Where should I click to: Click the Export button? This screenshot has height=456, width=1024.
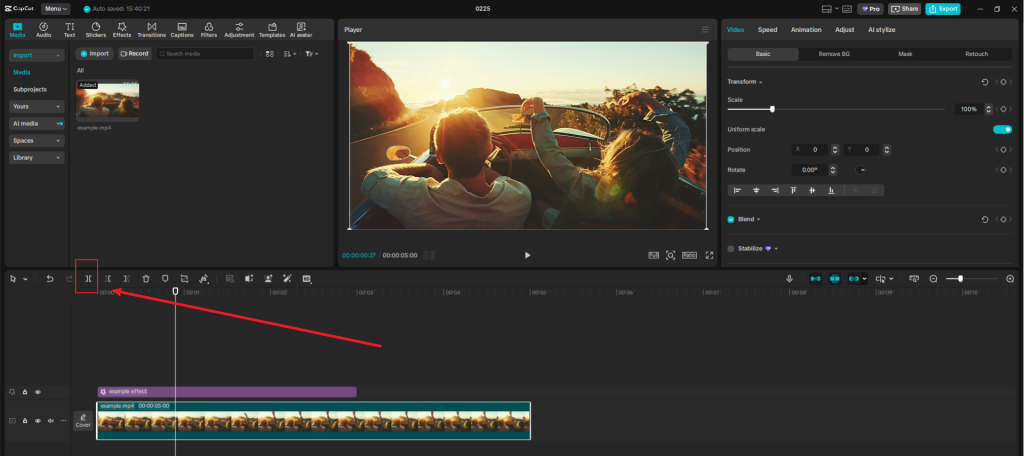point(942,8)
